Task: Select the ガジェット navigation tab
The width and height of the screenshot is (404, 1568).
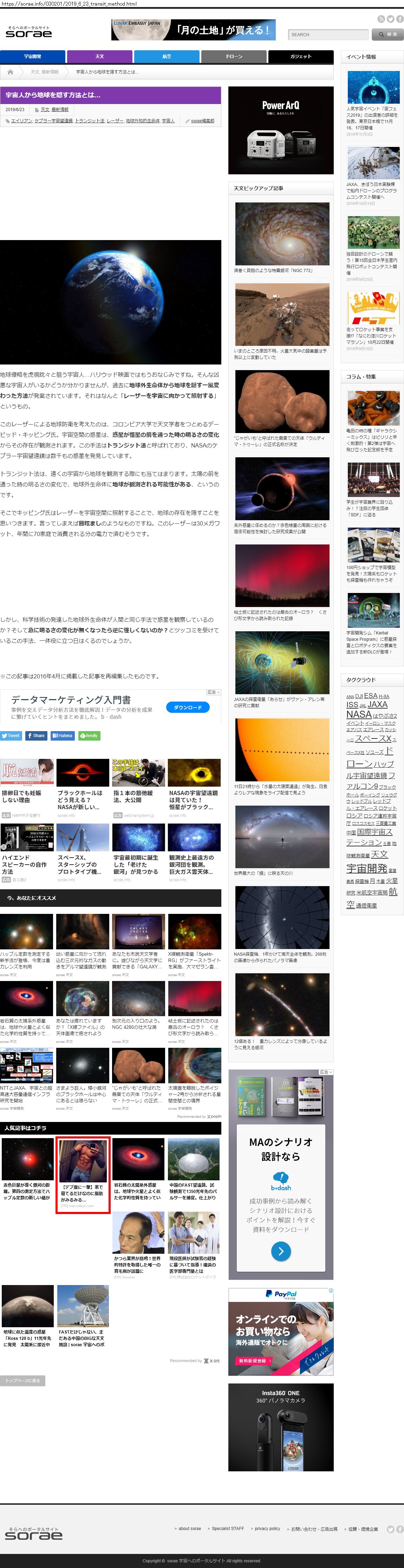Action: click(301, 57)
